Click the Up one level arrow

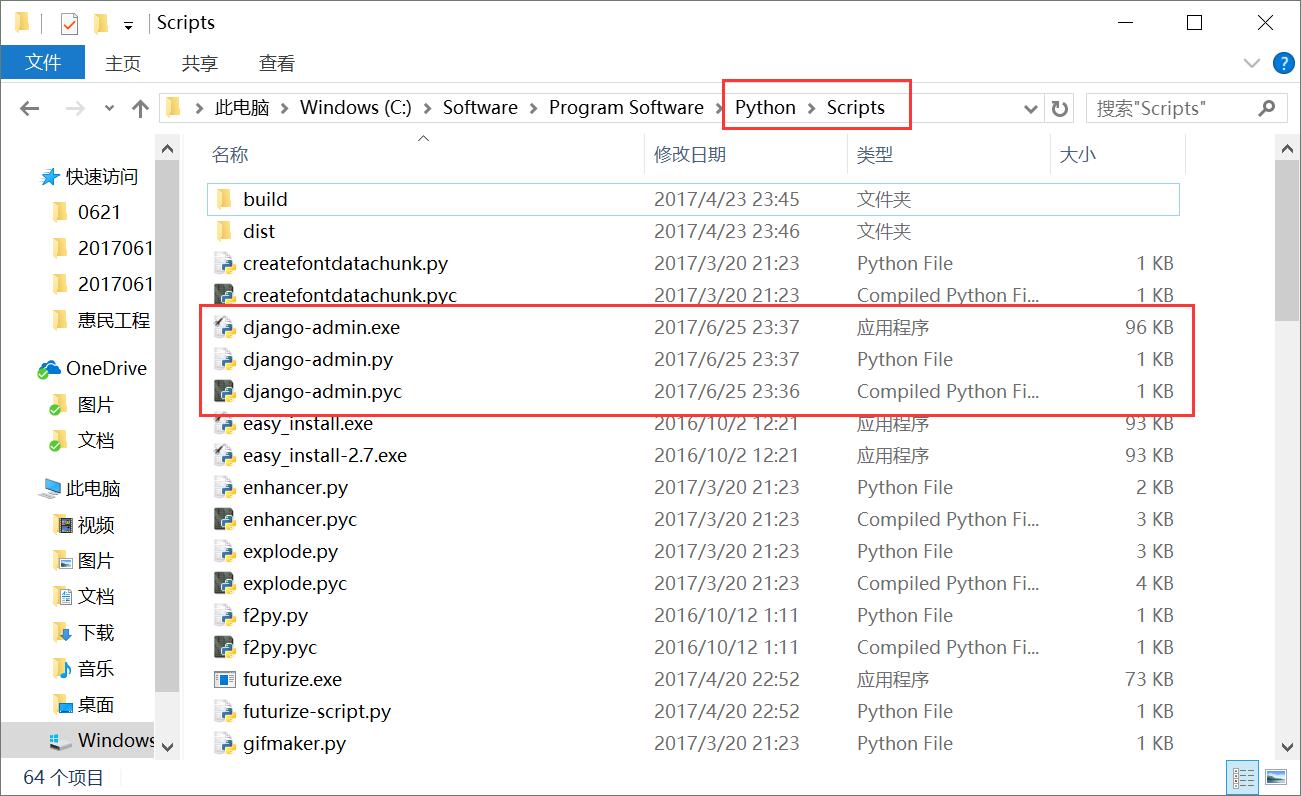[x=140, y=108]
